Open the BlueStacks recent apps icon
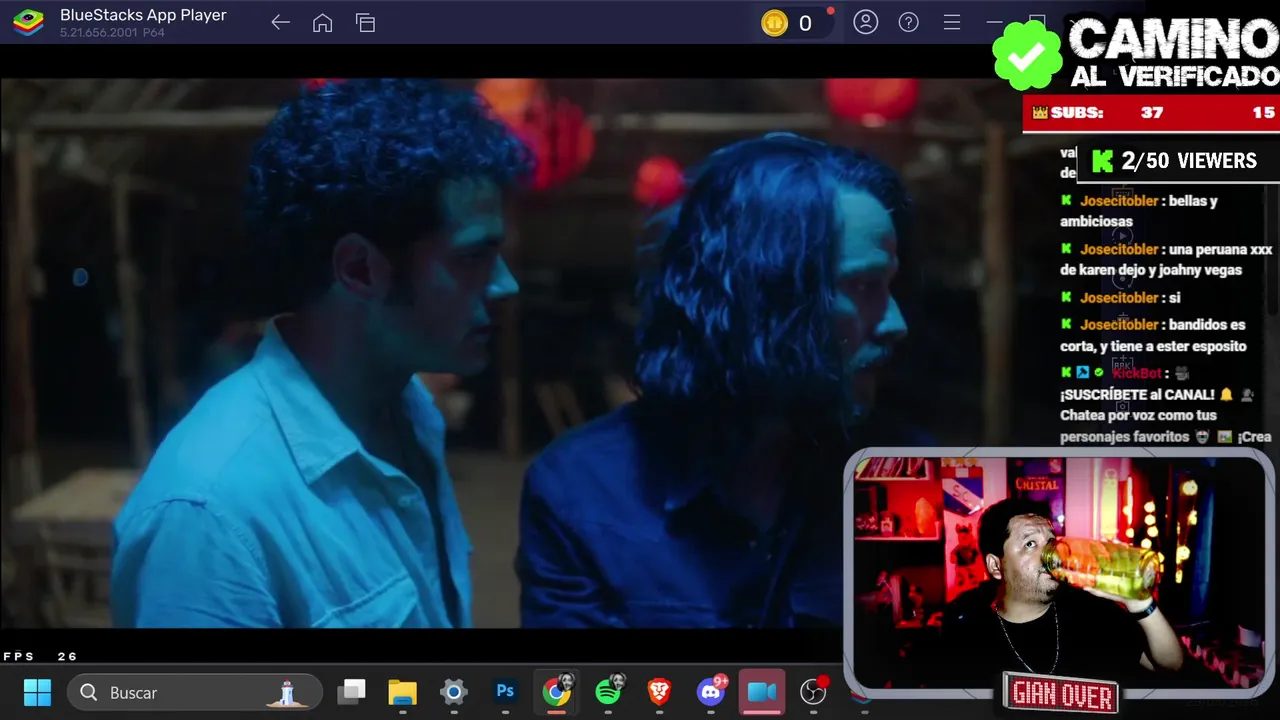Screen dimensions: 1280x720 (365, 22)
